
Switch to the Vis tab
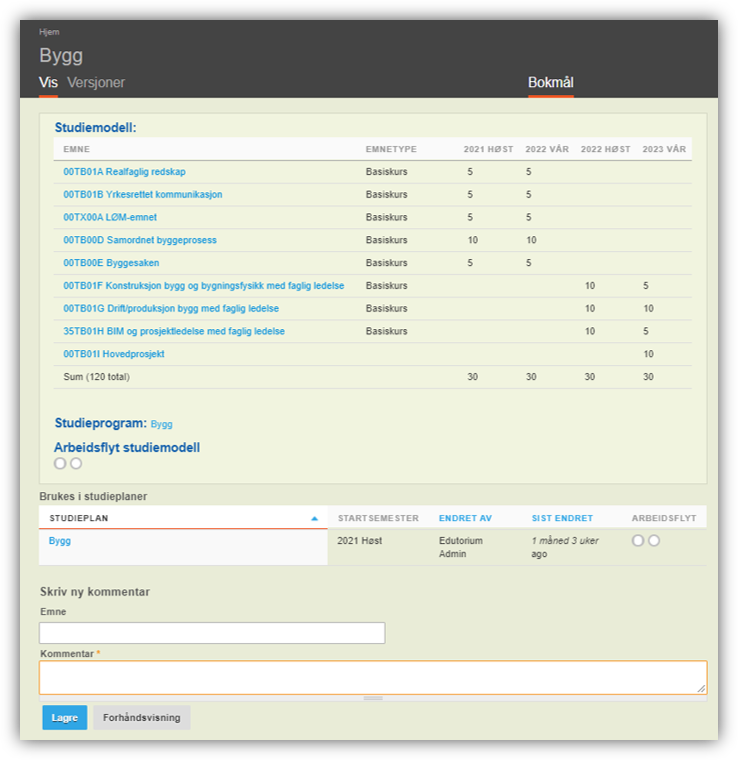click(x=48, y=82)
